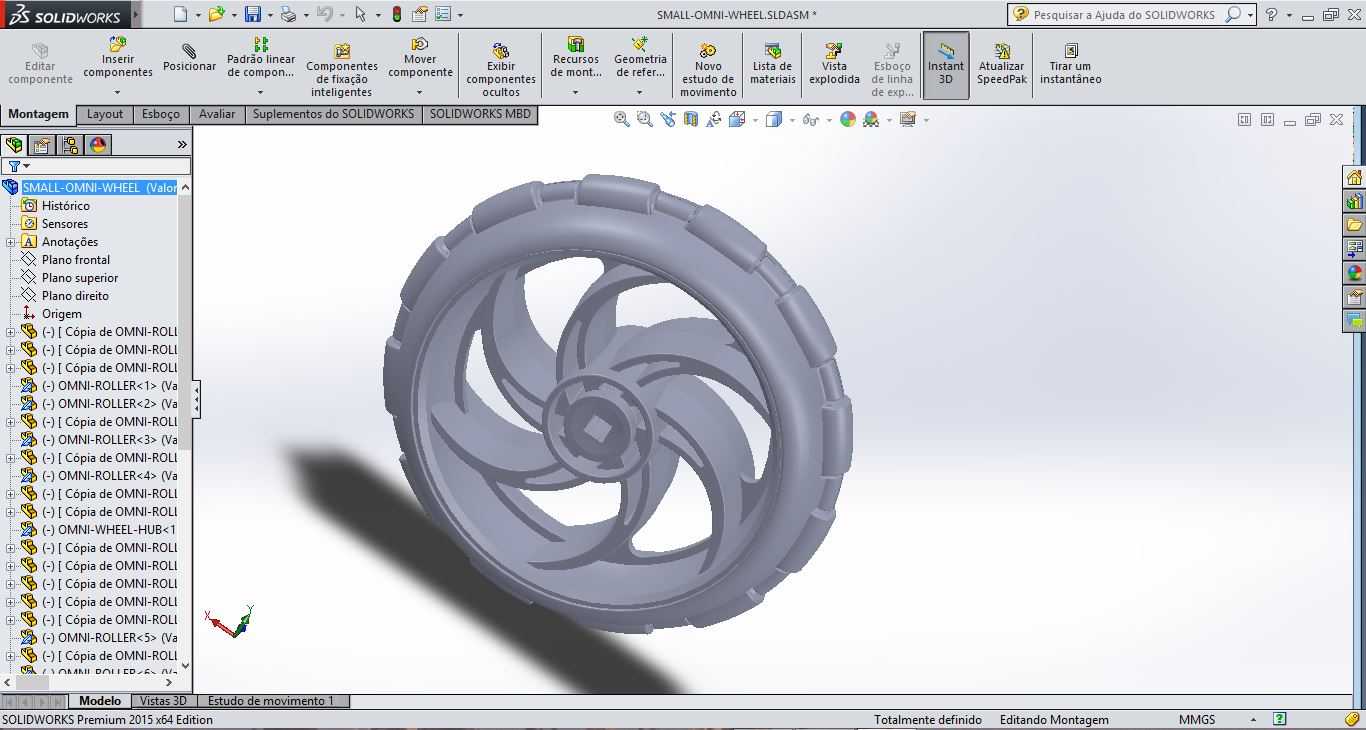This screenshot has width=1366, height=730.
Task: Click Zoom to fit magnifier icon
Action: 621,119
